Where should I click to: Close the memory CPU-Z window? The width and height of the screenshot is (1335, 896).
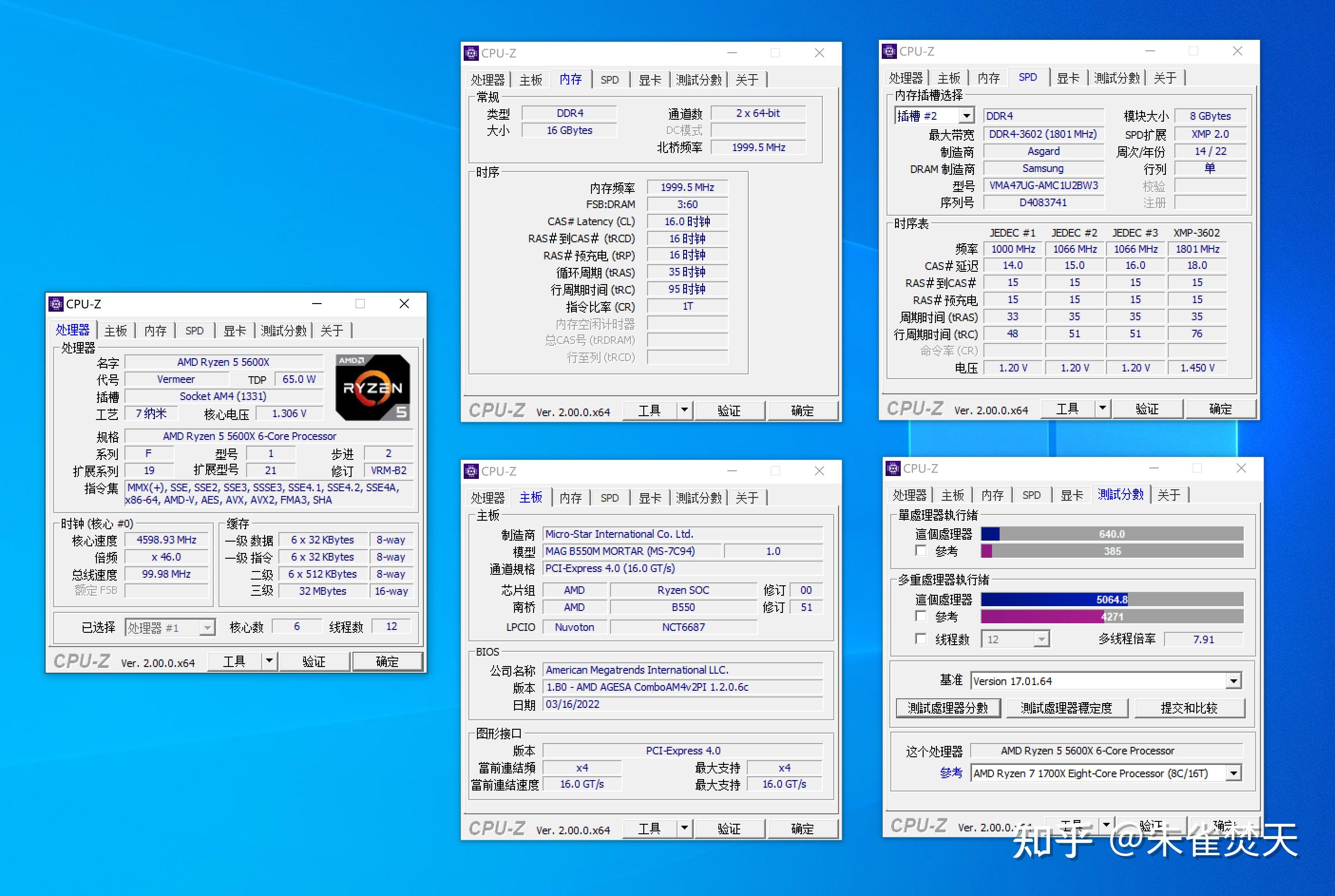pyautogui.click(x=819, y=53)
